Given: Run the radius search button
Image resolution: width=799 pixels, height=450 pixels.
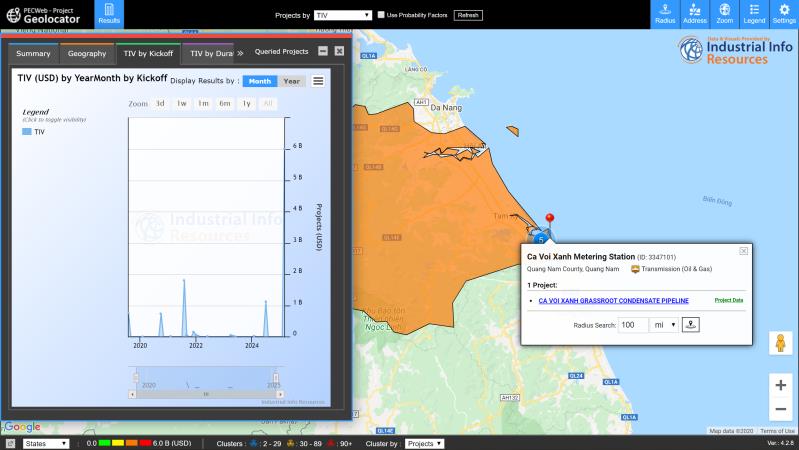Looking at the screenshot, I should [691, 325].
